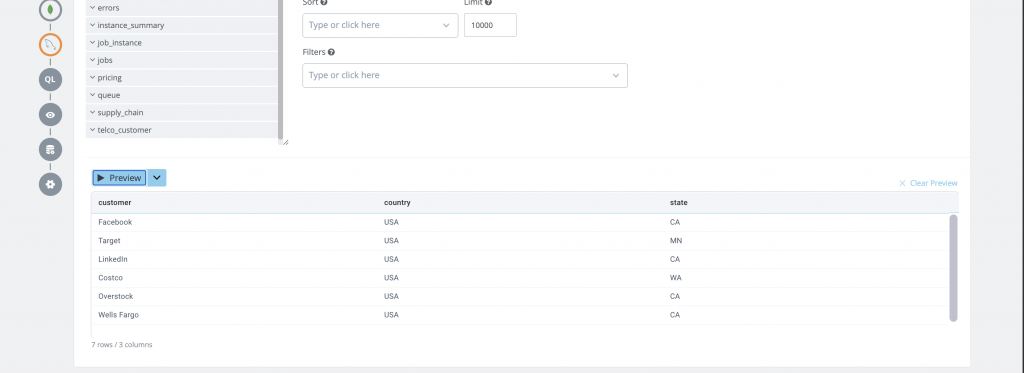This screenshot has height=373, width=1024.
Task: Select the Wells Fargo customer cell
Action: click(118, 315)
